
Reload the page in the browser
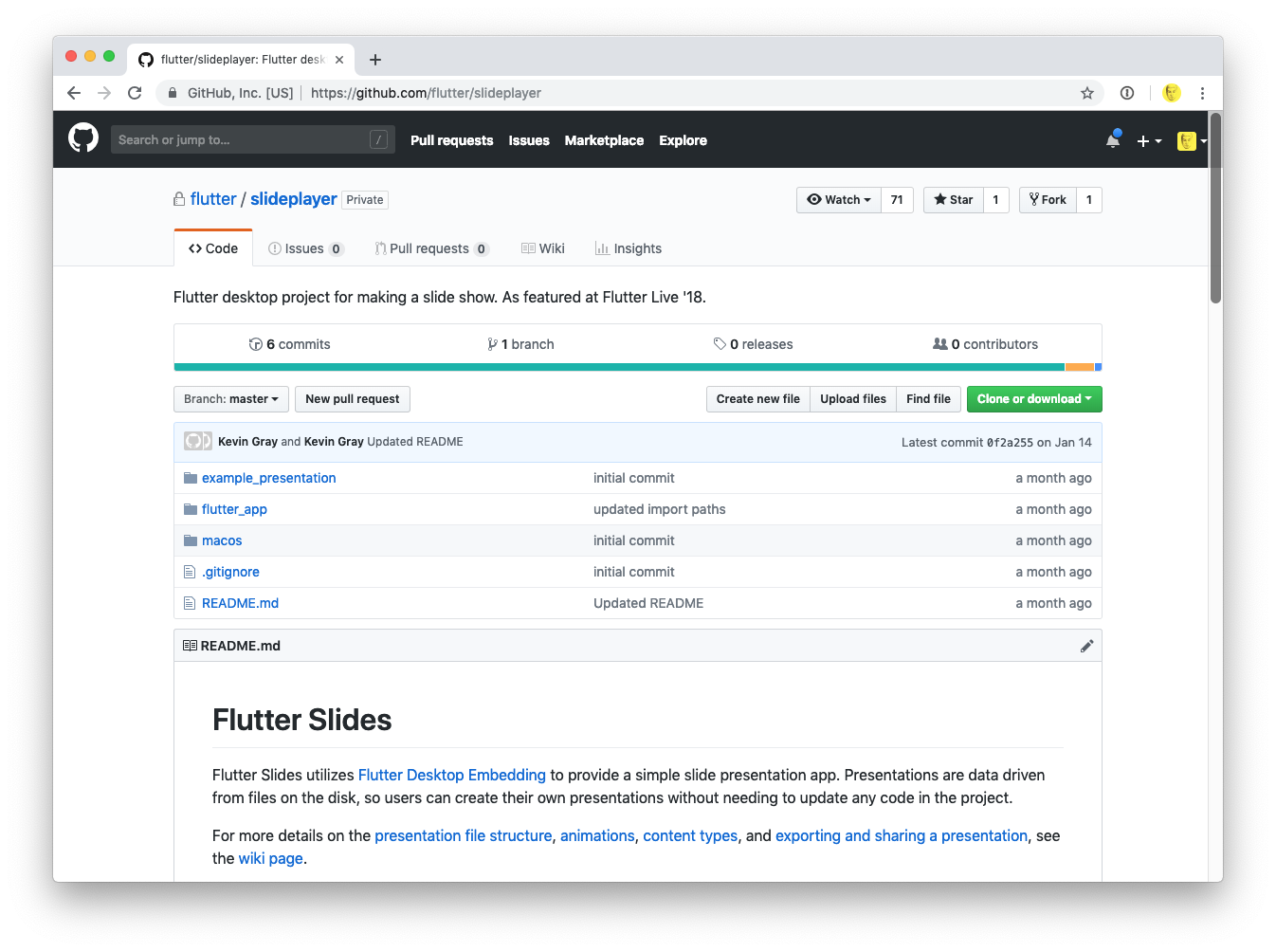[x=135, y=93]
